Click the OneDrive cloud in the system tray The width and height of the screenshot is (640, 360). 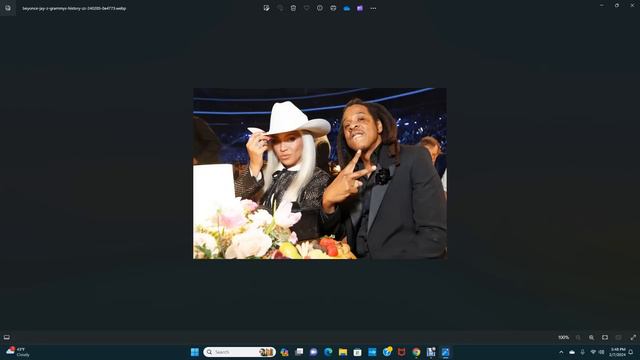click(x=572, y=352)
